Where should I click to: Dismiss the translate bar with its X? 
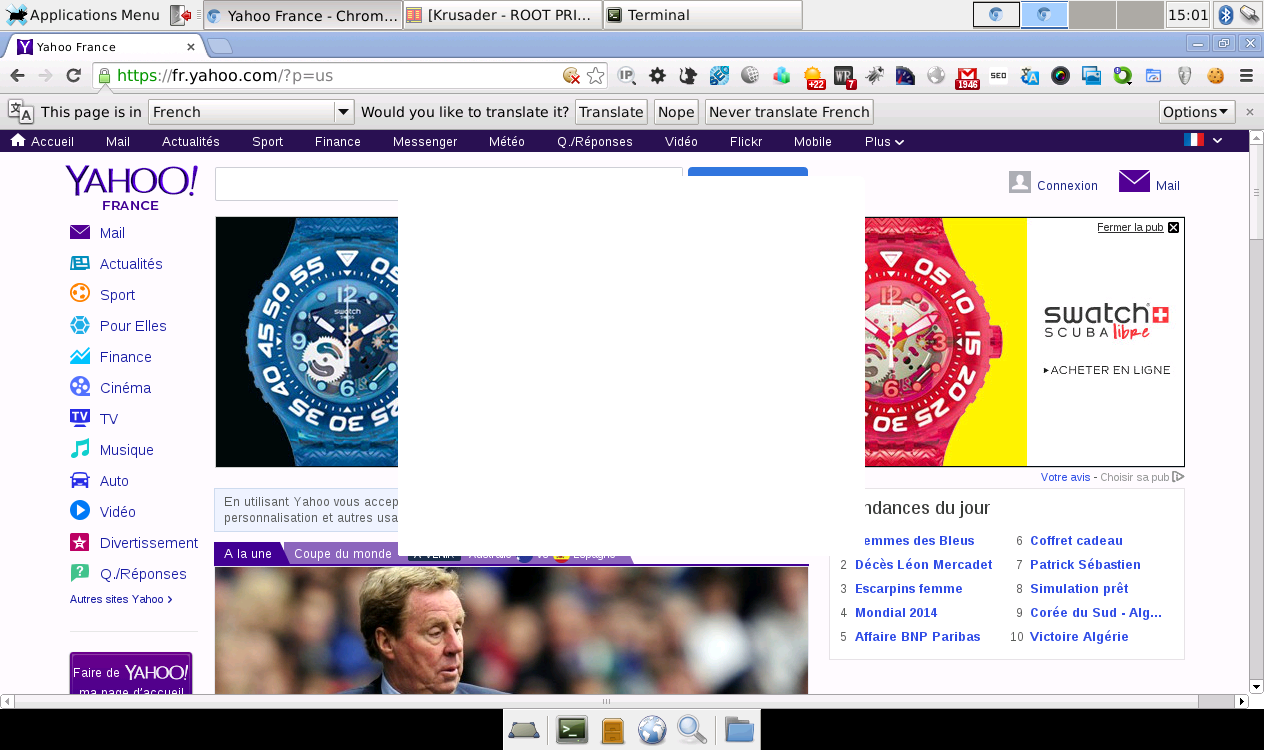click(1249, 112)
